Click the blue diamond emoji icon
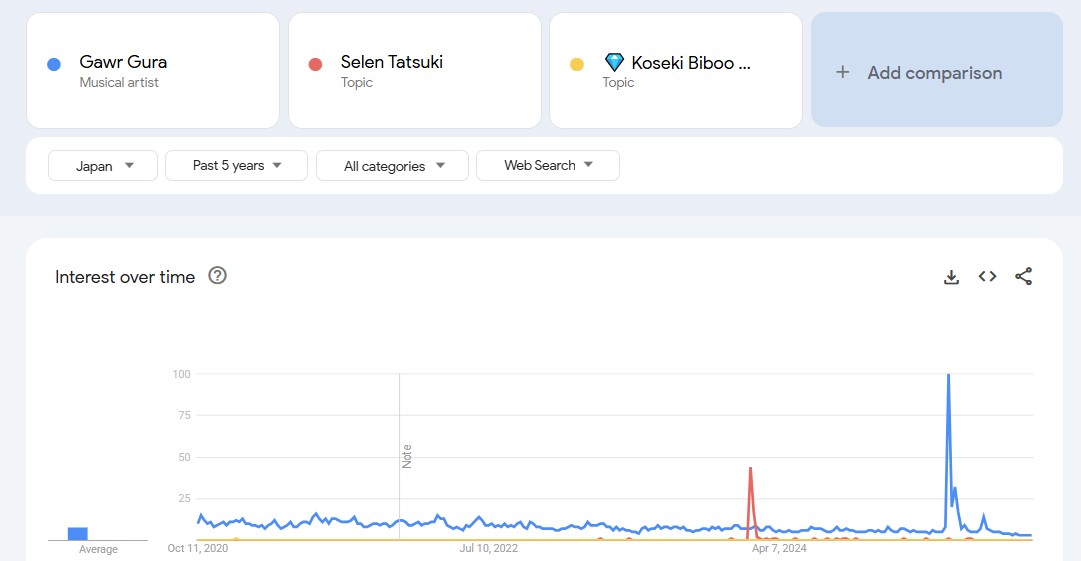The height and width of the screenshot is (561, 1081). (x=614, y=62)
